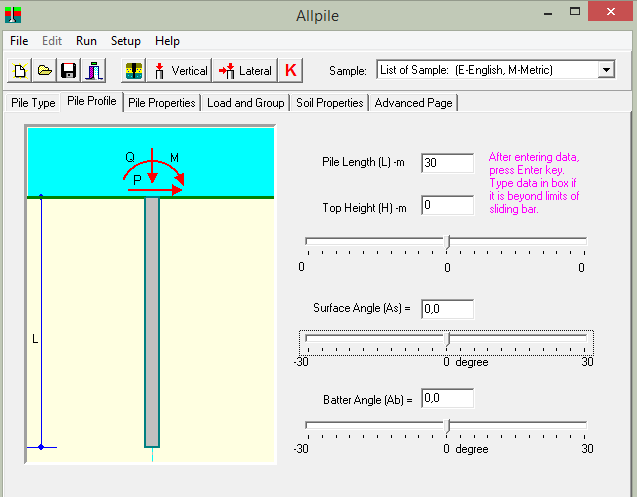The image size is (637, 497).
Task: Click the Save floppy disk icon
Action: [69, 71]
